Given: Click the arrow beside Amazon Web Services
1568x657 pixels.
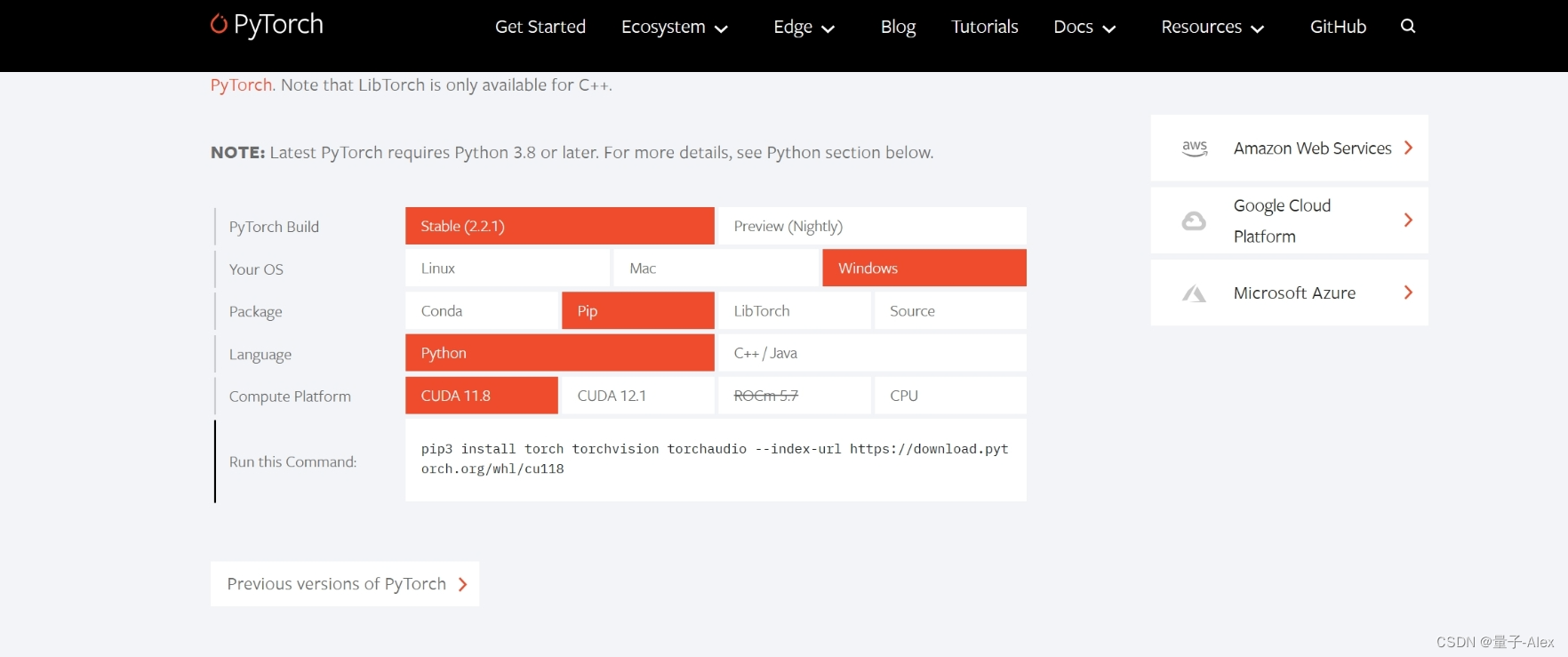Looking at the screenshot, I should click(x=1408, y=148).
